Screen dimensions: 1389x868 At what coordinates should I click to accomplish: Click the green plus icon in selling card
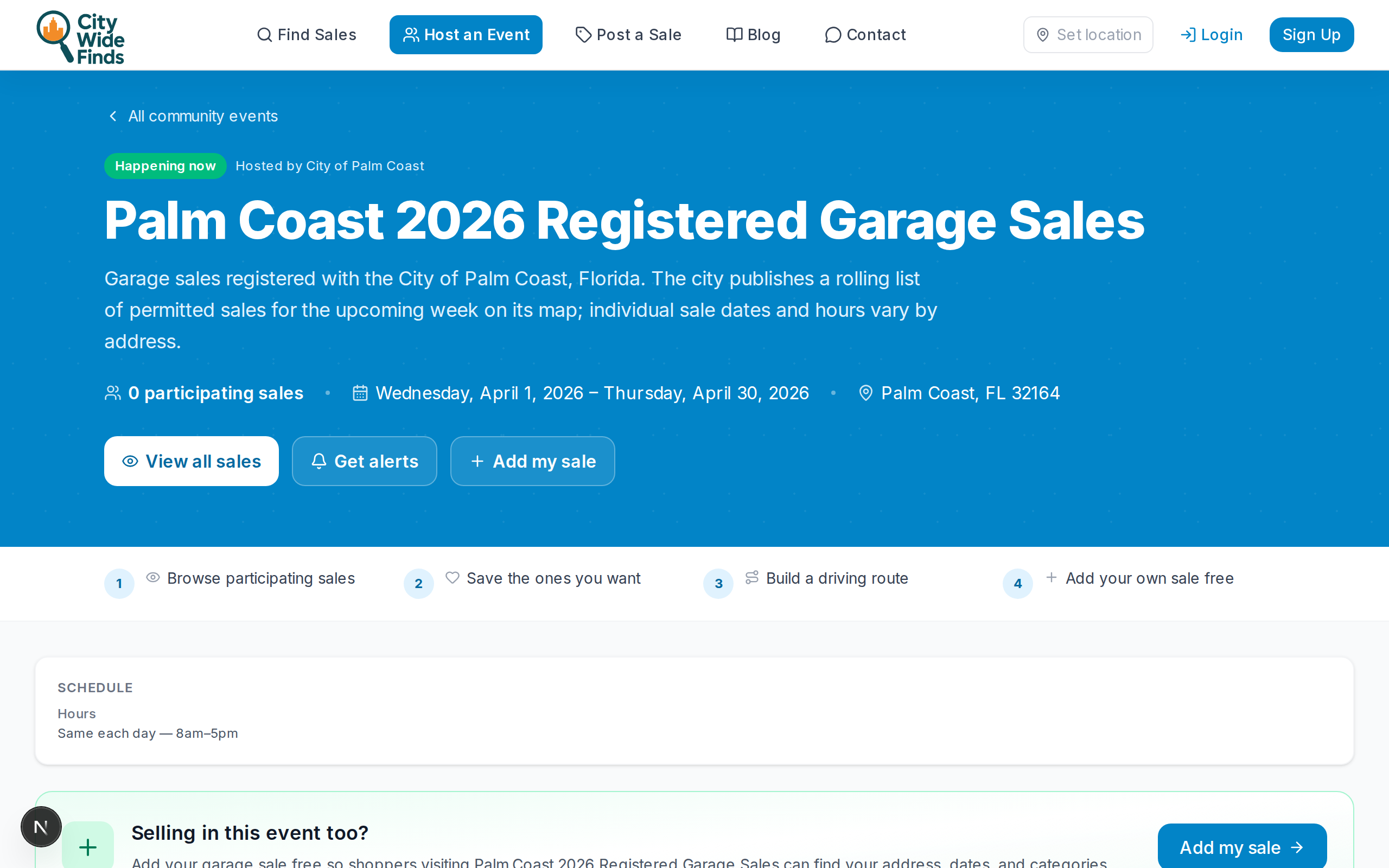coord(88,847)
